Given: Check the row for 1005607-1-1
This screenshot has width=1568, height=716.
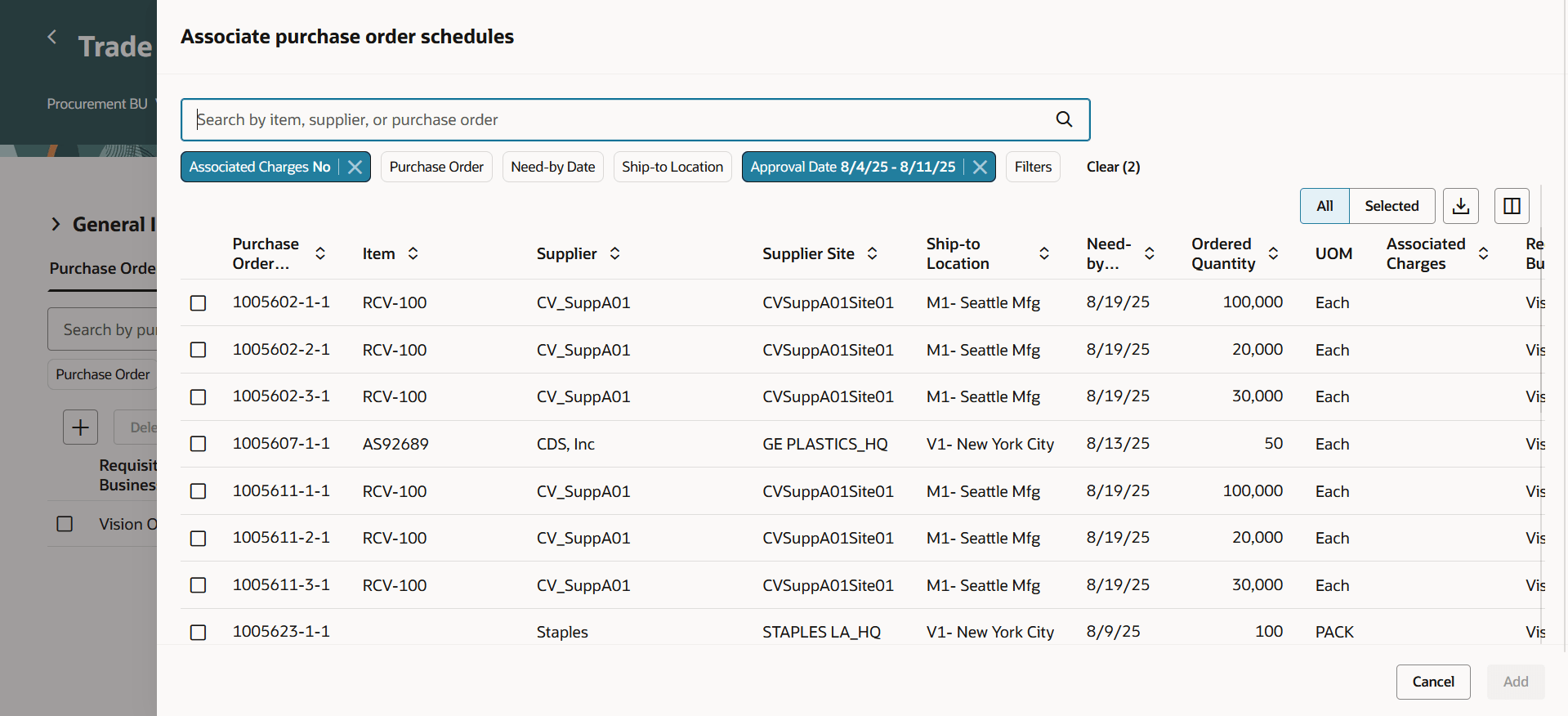Looking at the screenshot, I should point(198,444).
